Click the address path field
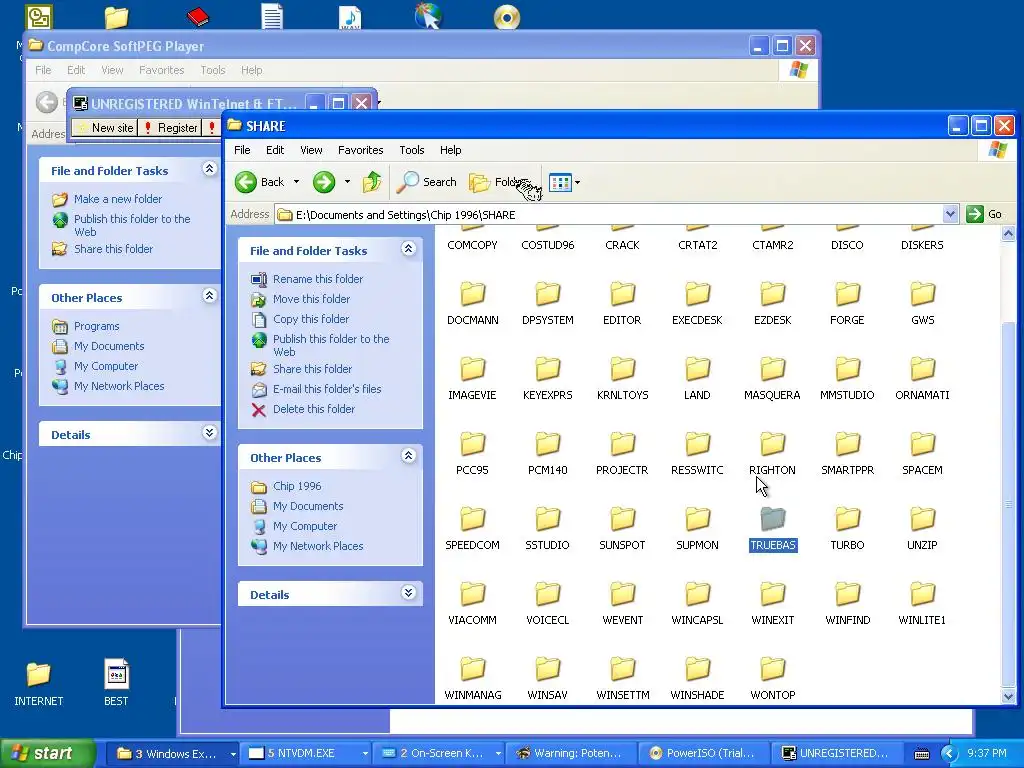Viewport: 1024px width, 768px height. tap(609, 215)
